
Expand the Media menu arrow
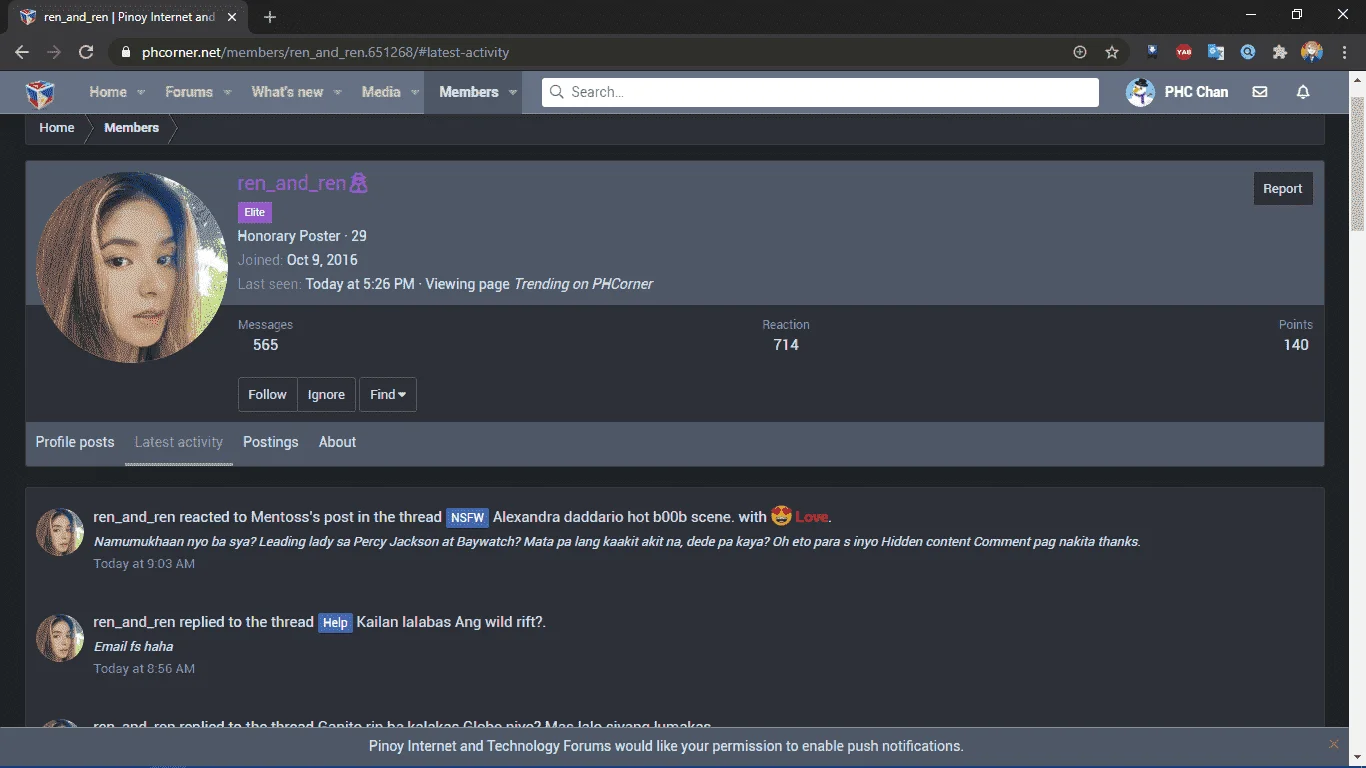415,92
